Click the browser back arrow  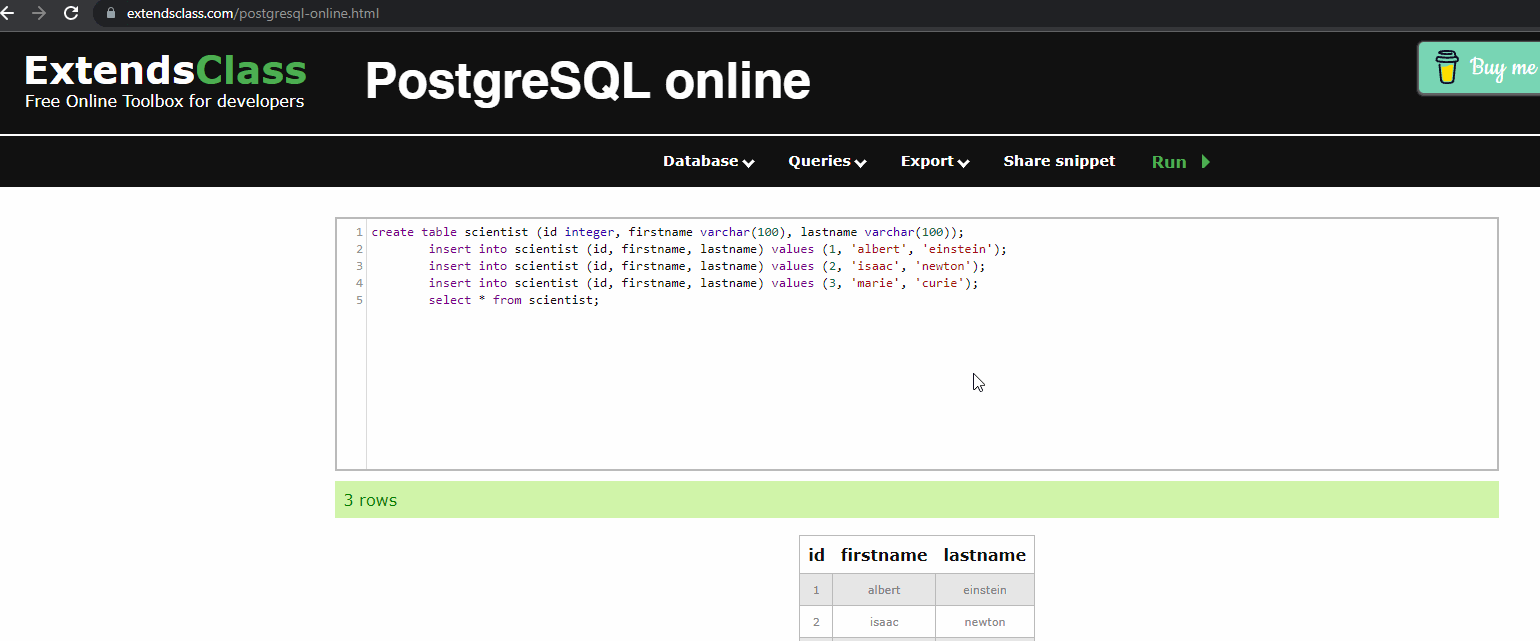[8, 13]
